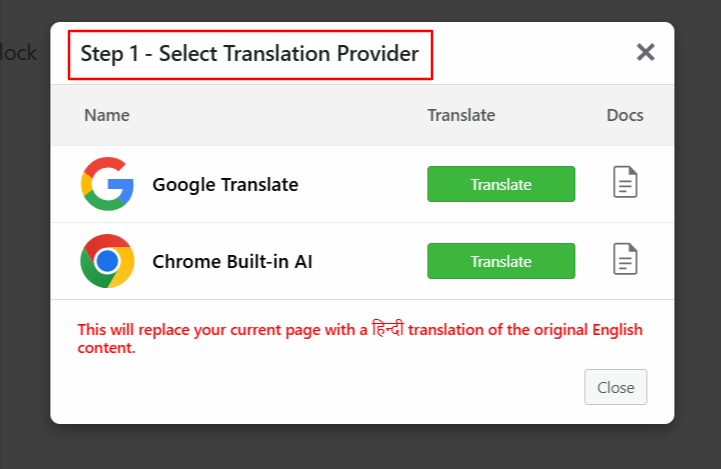Select the Chrome Built-in AI provider name

pyautogui.click(x=231, y=261)
